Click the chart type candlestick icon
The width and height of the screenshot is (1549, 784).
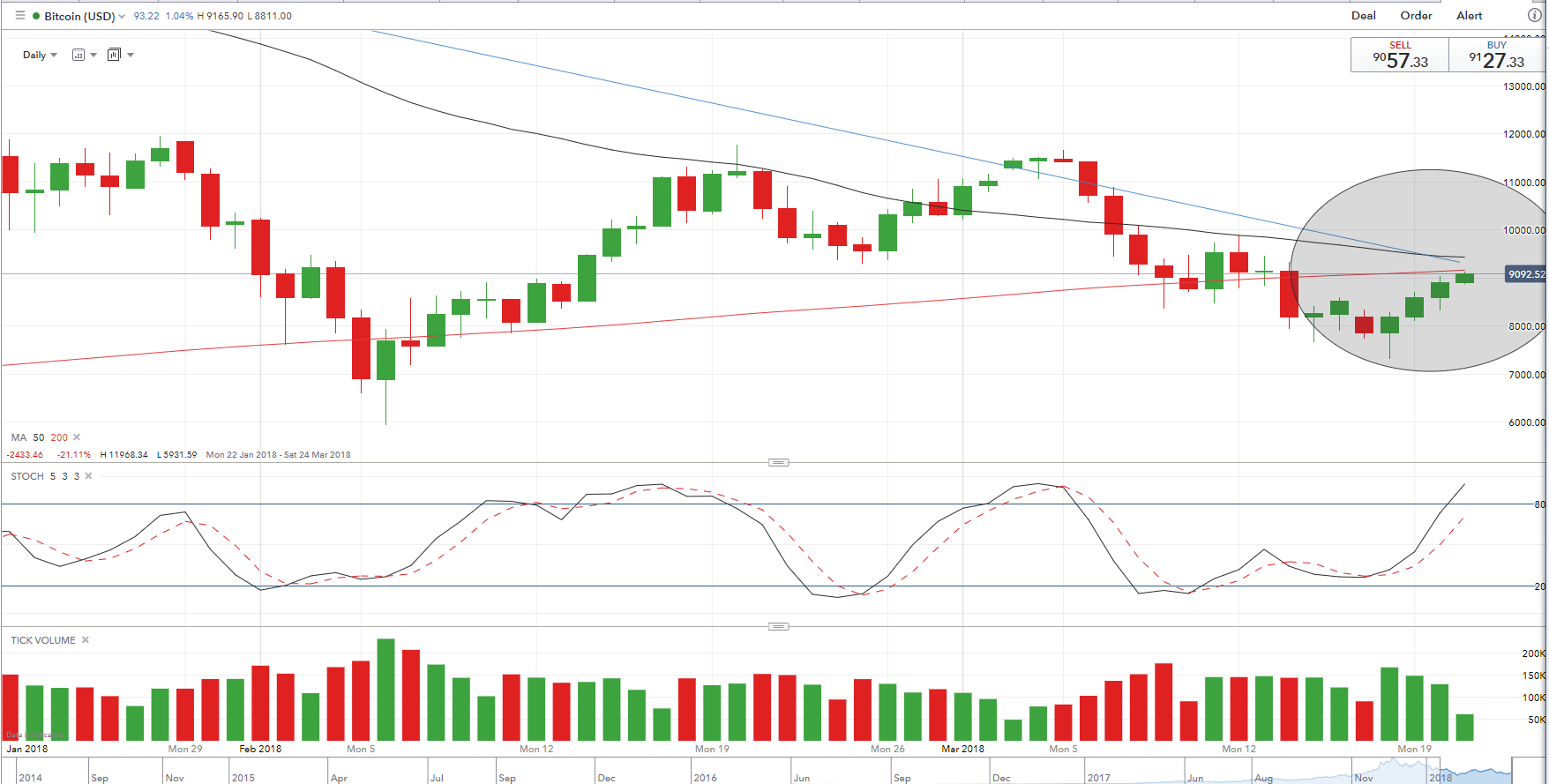coord(114,55)
